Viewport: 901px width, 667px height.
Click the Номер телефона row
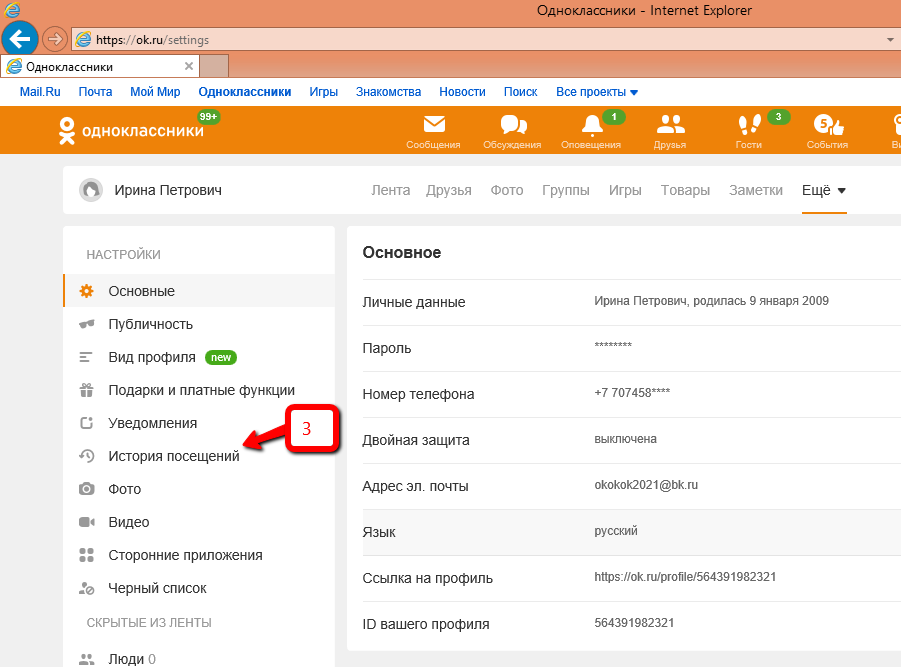click(x=632, y=394)
